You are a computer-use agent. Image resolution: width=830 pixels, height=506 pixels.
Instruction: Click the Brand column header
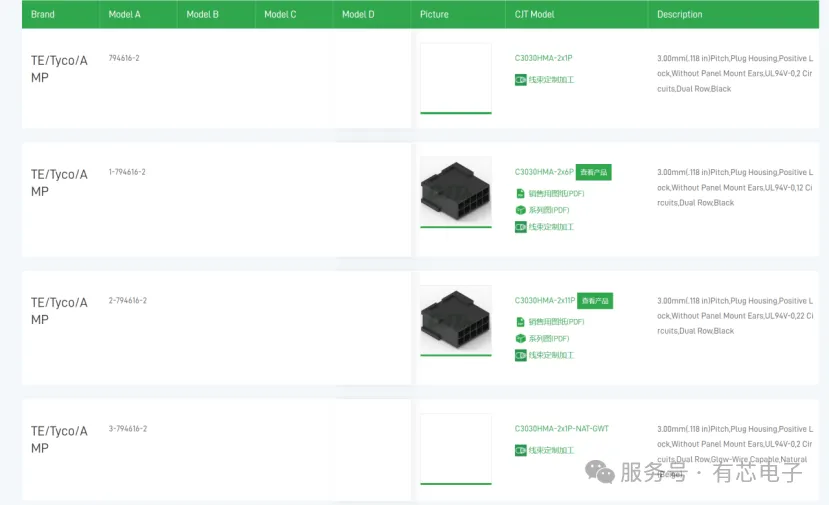[x=43, y=15]
